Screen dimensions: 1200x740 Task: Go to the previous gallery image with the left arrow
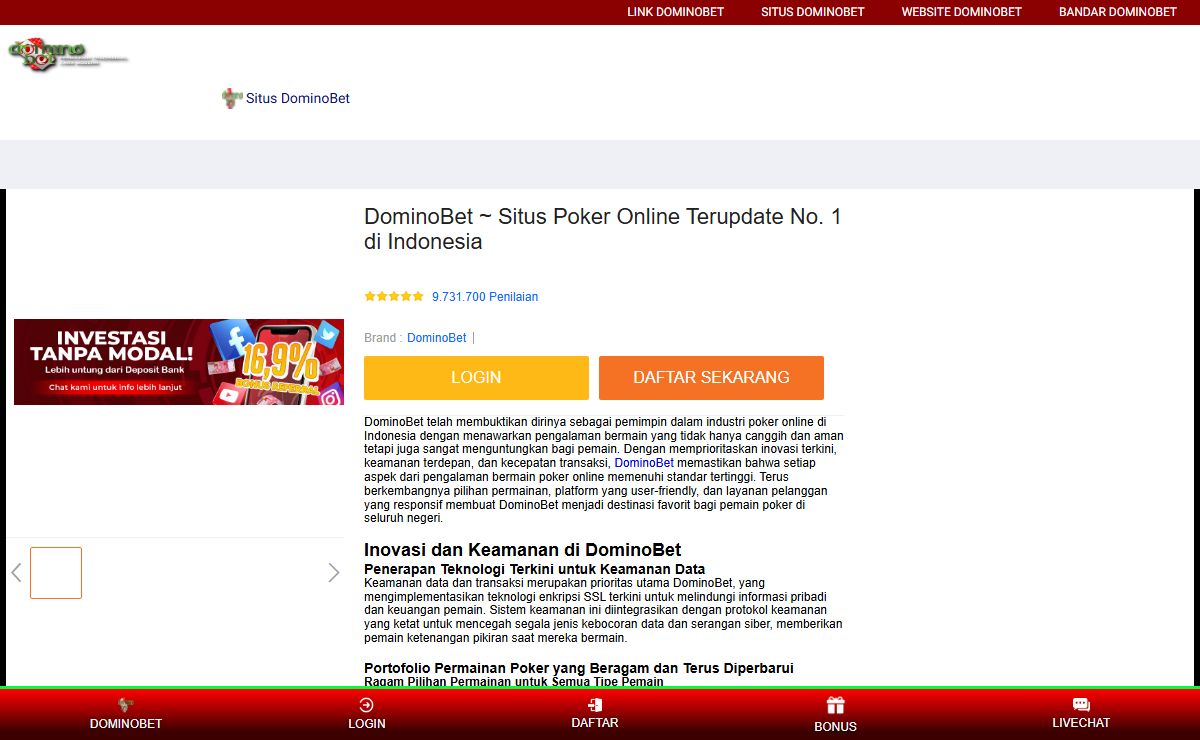point(16,573)
